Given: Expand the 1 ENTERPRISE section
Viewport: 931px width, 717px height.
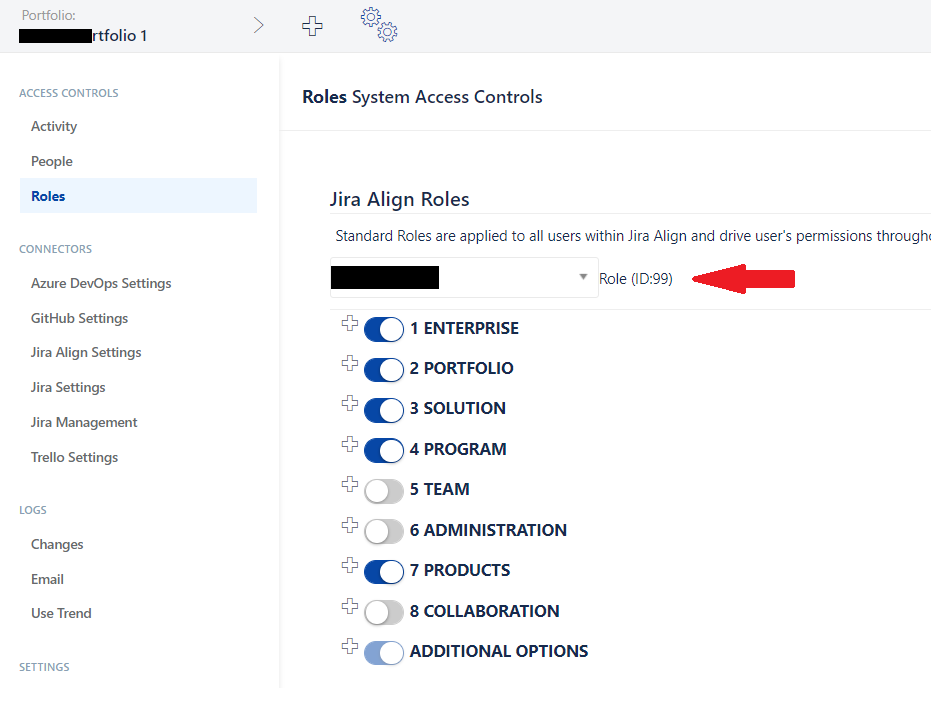Looking at the screenshot, I should click(350, 323).
